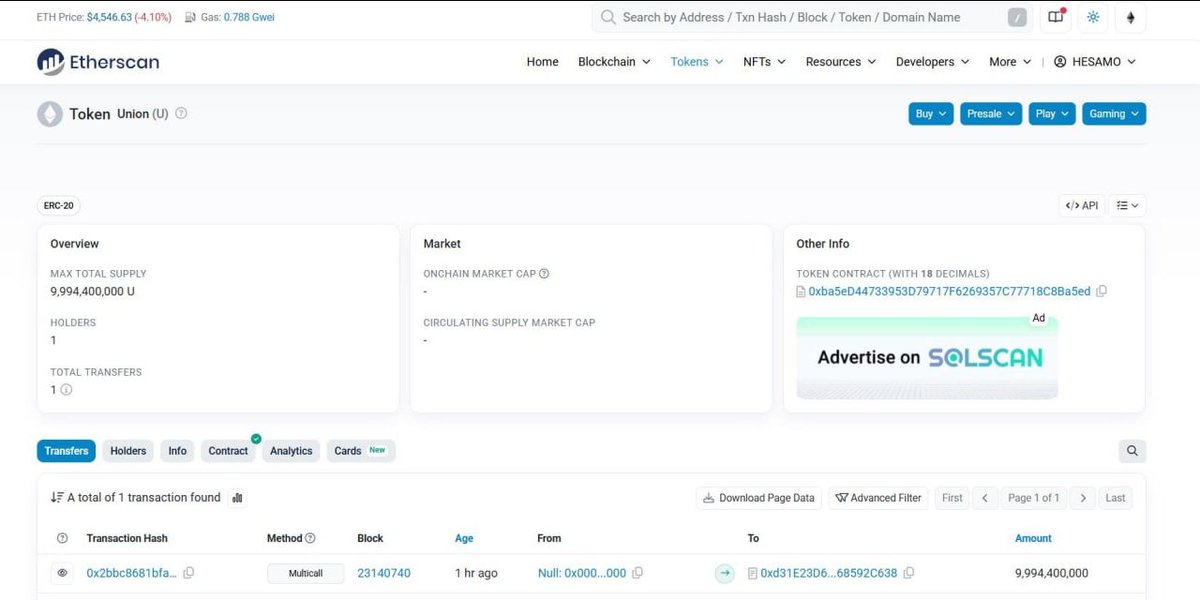Click the green arrow direction icon
The width and height of the screenshot is (1200, 600).
pyautogui.click(x=725, y=573)
